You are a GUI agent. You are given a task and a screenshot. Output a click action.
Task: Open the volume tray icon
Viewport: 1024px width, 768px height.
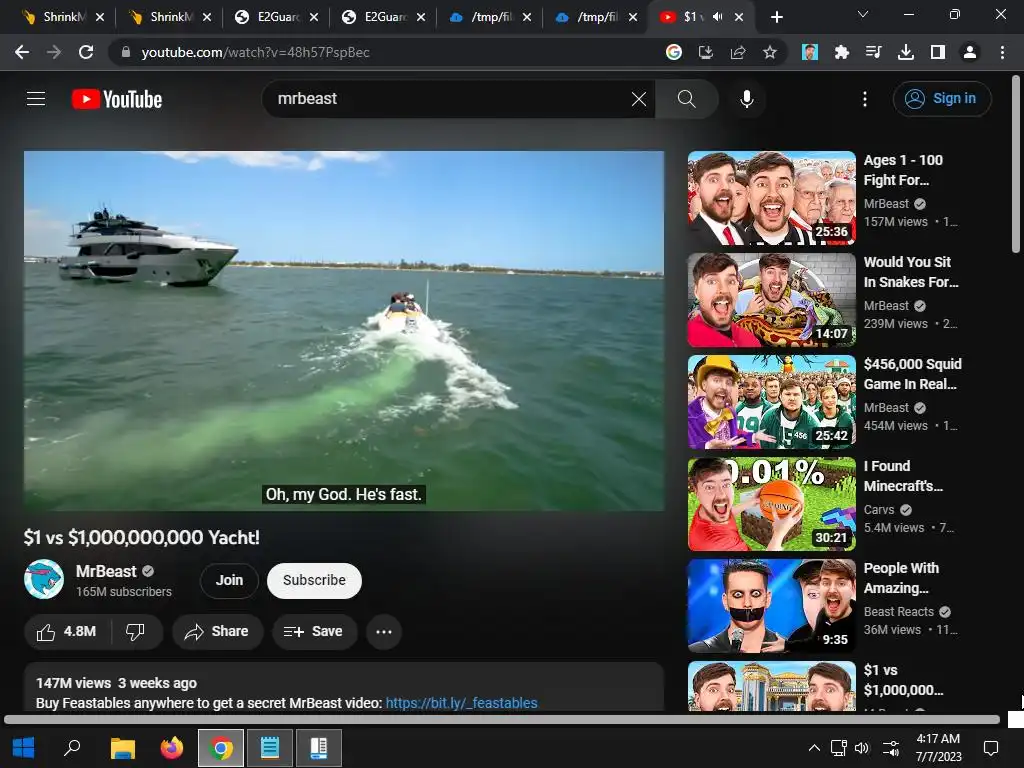coord(862,748)
